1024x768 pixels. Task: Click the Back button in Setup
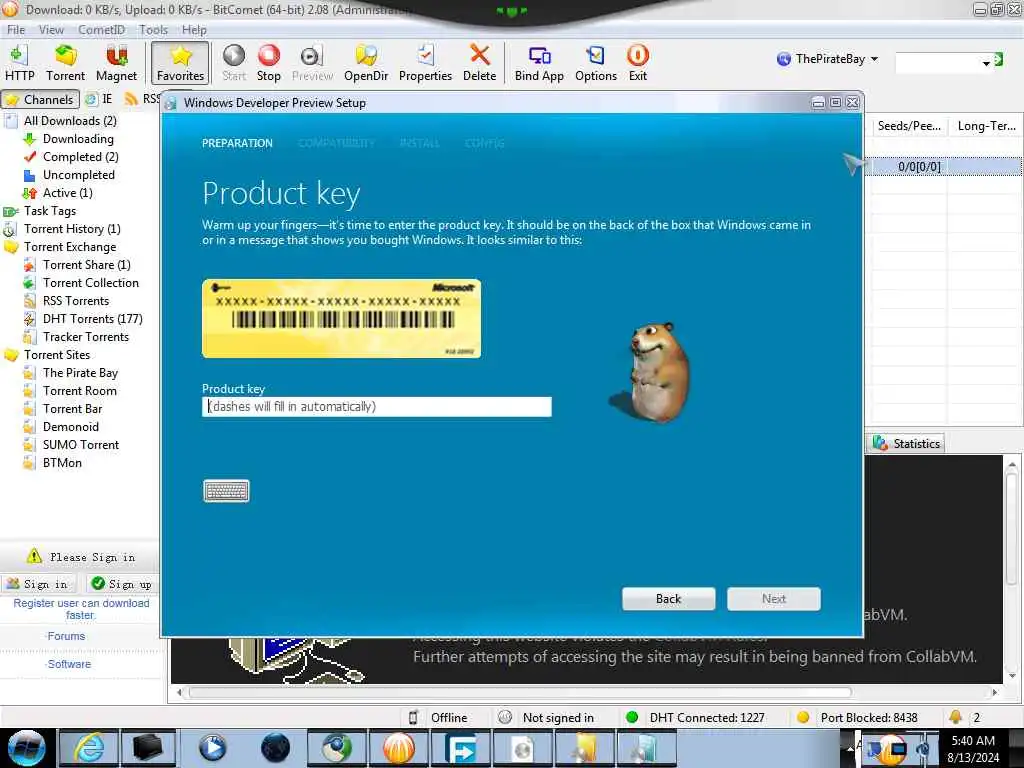pos(668,599)
